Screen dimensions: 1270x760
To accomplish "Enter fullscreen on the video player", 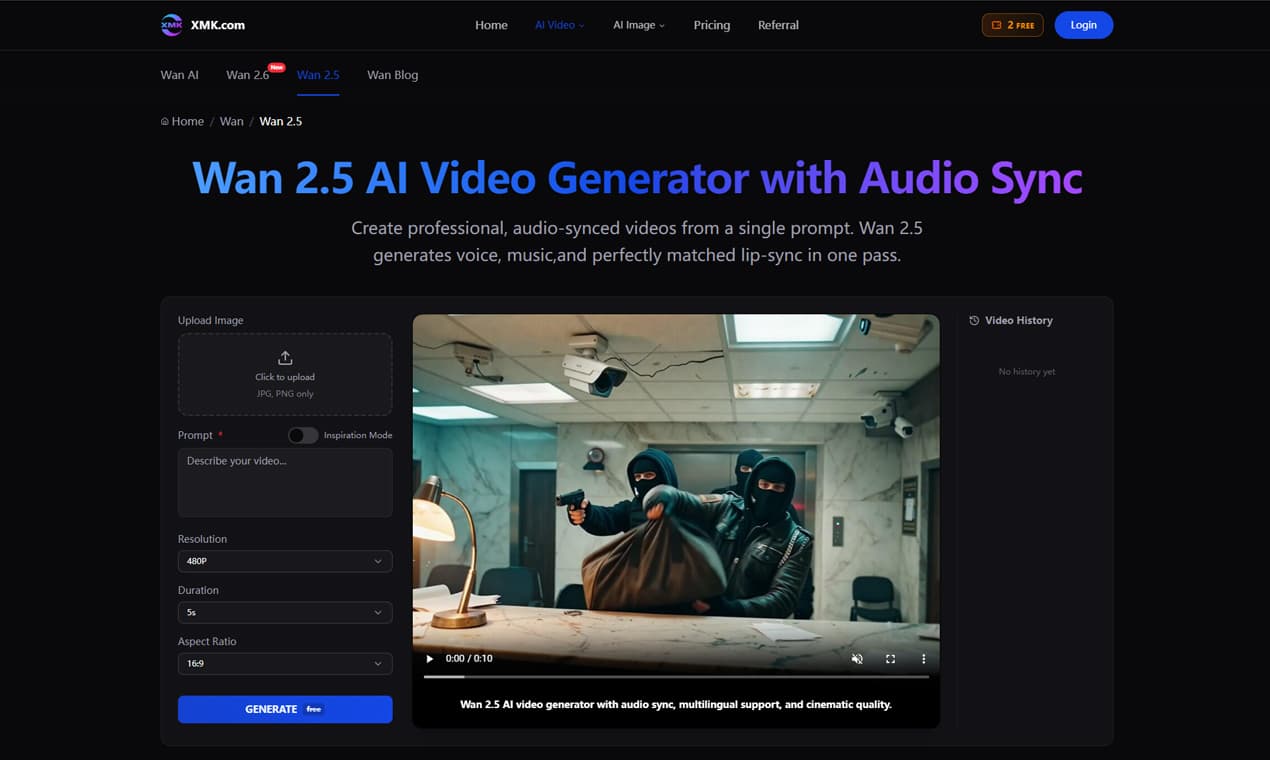I will click(890, 658).
